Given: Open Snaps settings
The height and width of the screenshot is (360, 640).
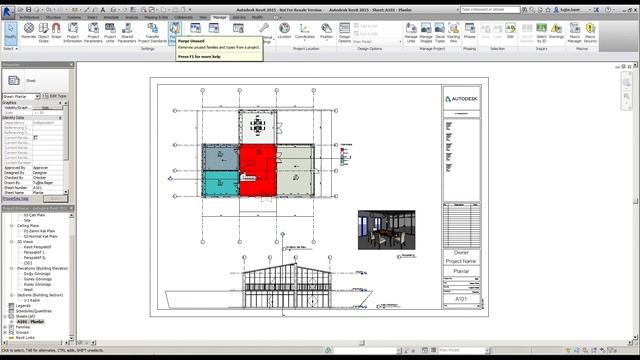Looking at the screenshot, I should 56,32.
